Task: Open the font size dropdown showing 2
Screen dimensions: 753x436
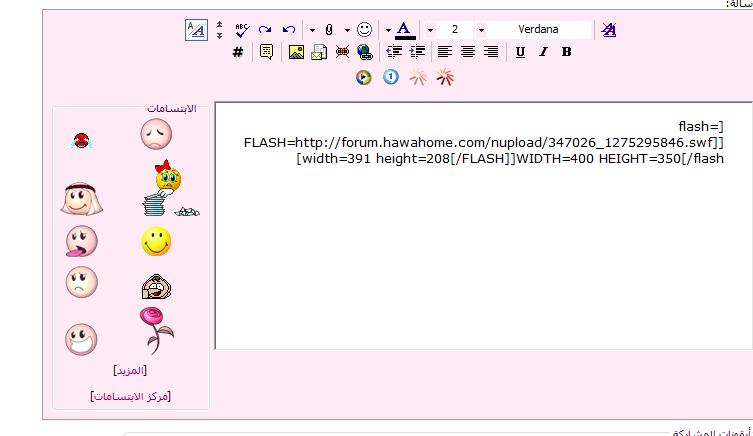Action: (481, 30)
